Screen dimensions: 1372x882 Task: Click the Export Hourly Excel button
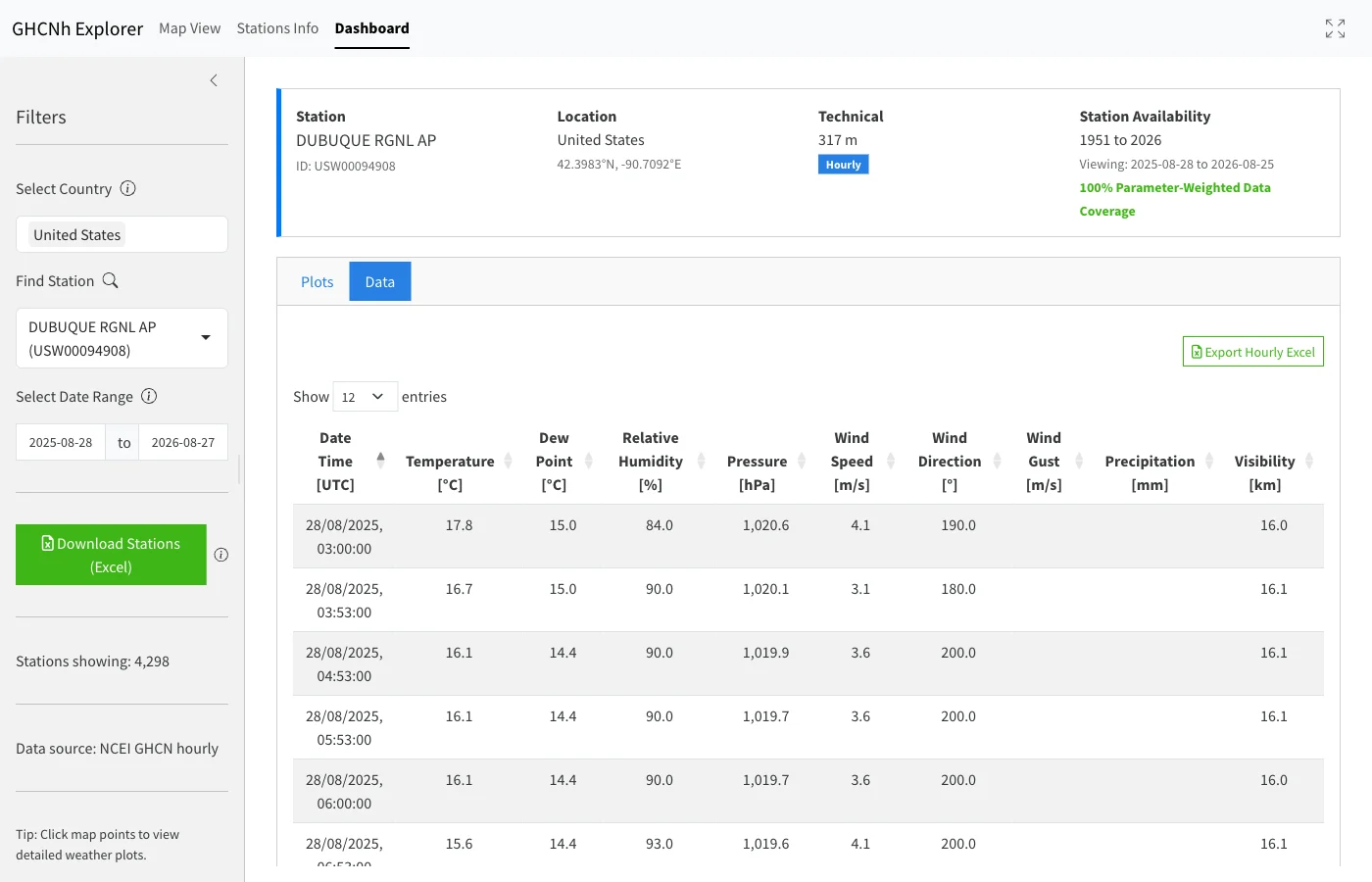(x=1253, y=352)
